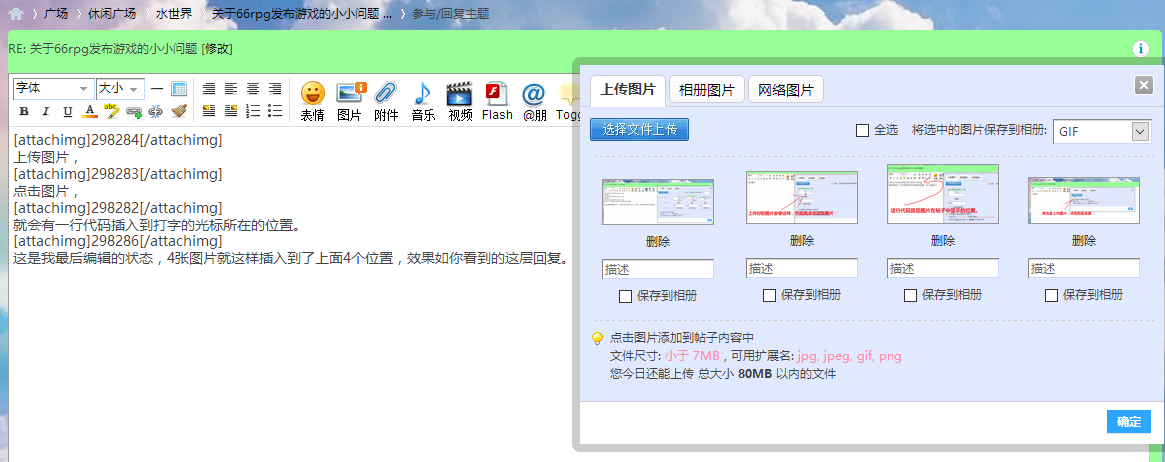Float image right icon
The width and height of the screenshot is (1165, 462).
coord(231,111)
